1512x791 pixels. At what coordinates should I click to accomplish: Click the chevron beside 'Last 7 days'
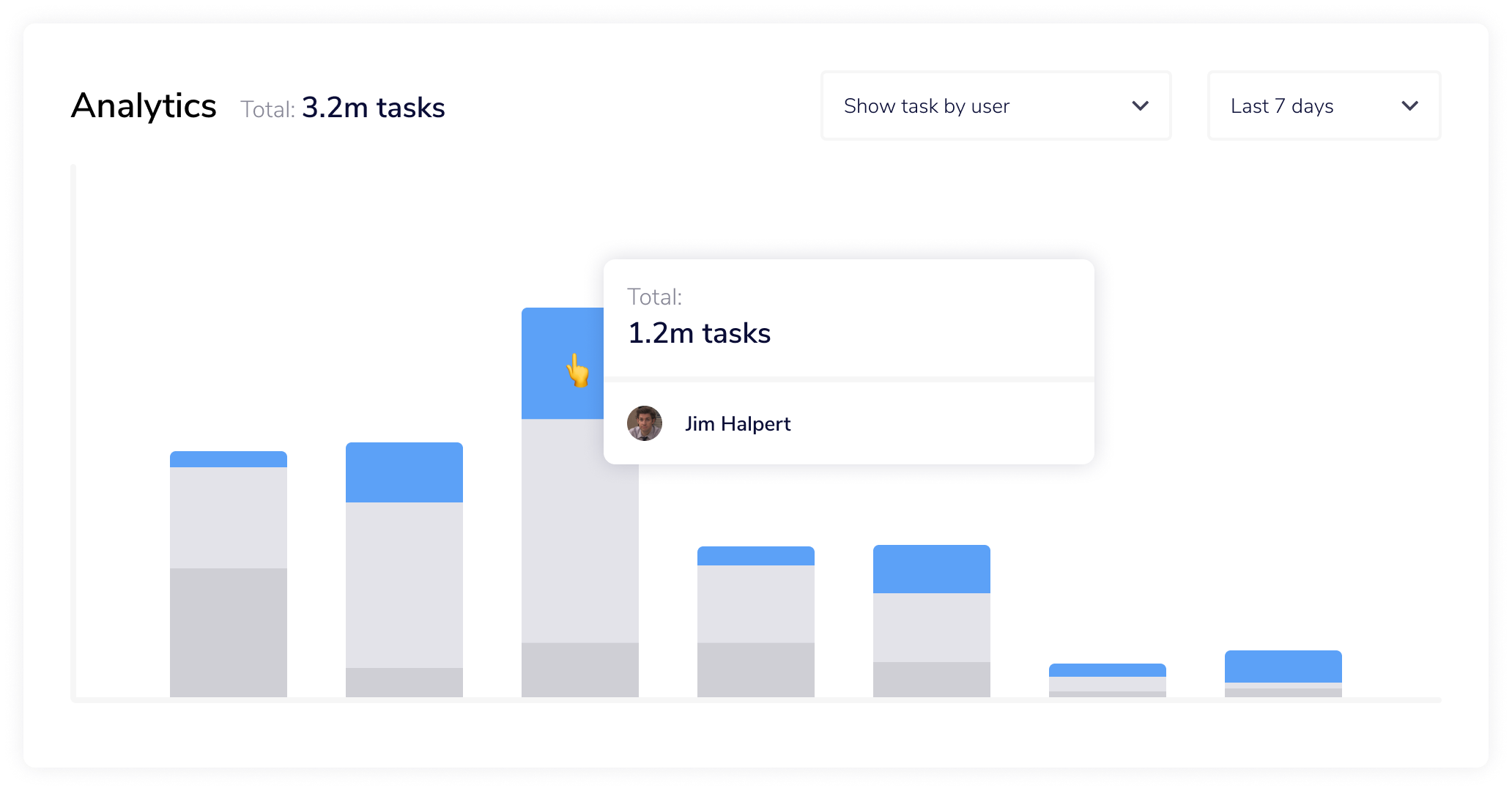pyautogui.click(x=1409, y=106)
